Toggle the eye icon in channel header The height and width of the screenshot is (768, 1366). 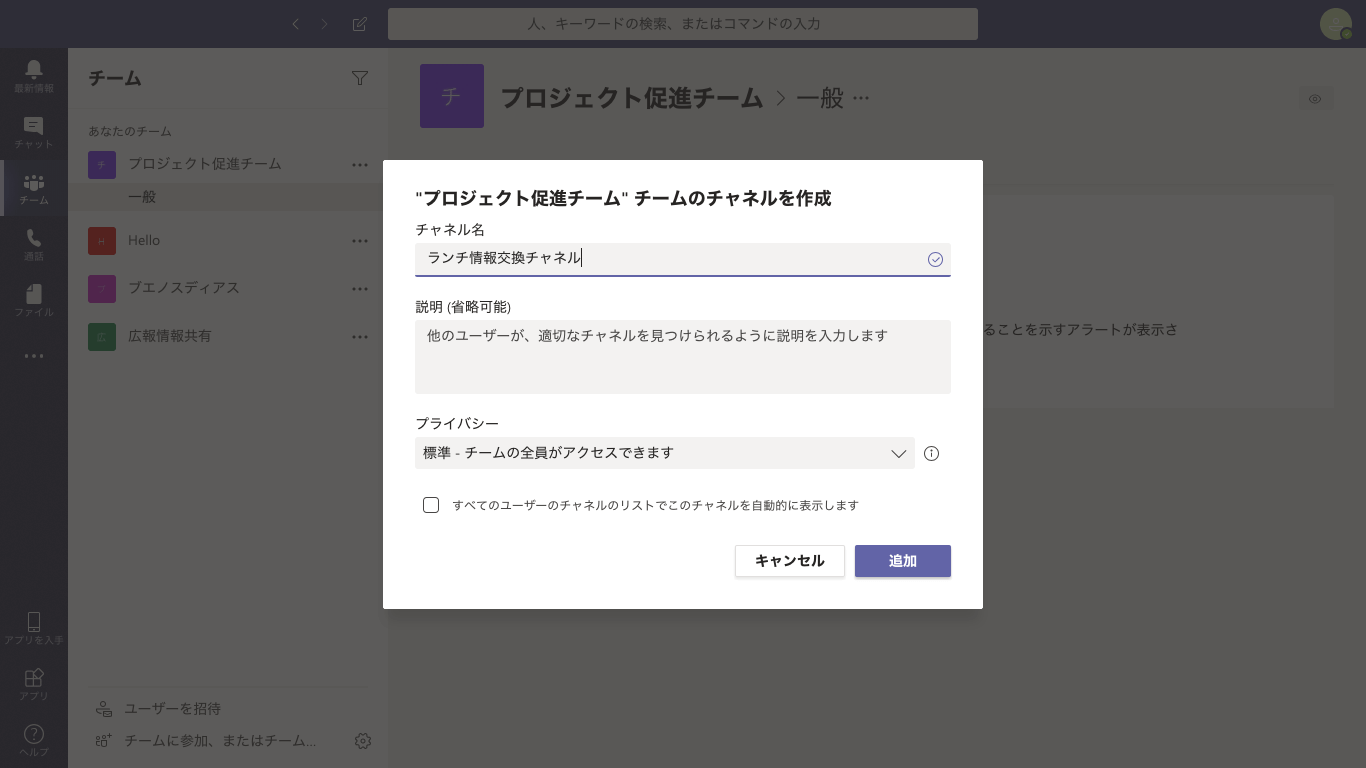[x=1315, y=99]
